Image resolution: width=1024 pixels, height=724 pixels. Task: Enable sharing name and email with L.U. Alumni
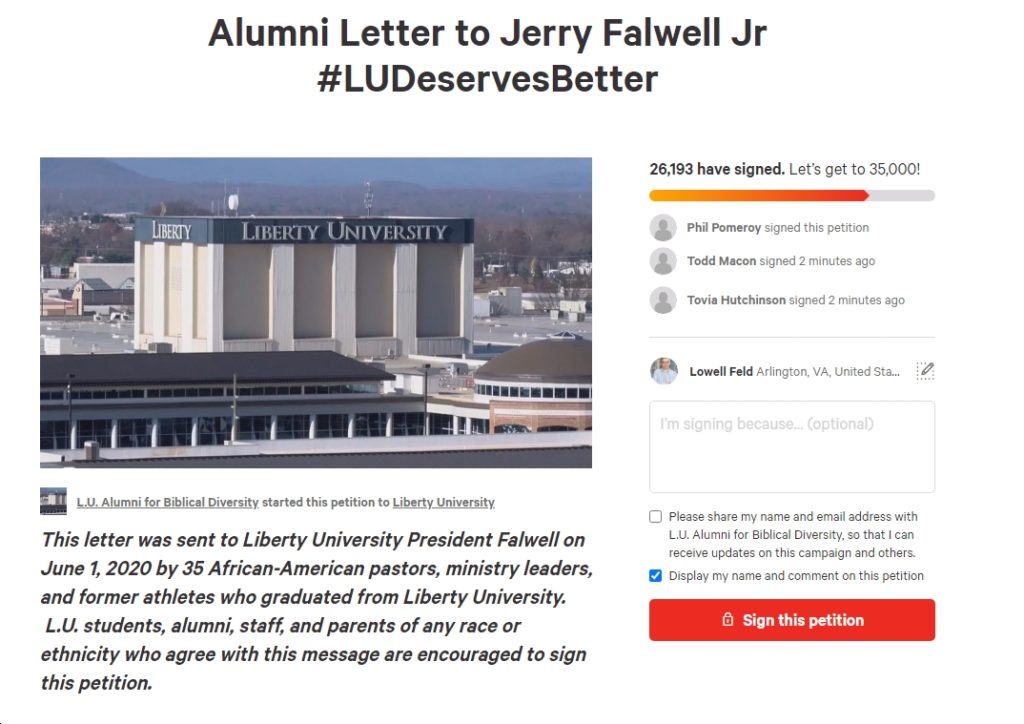pos(656,516)
